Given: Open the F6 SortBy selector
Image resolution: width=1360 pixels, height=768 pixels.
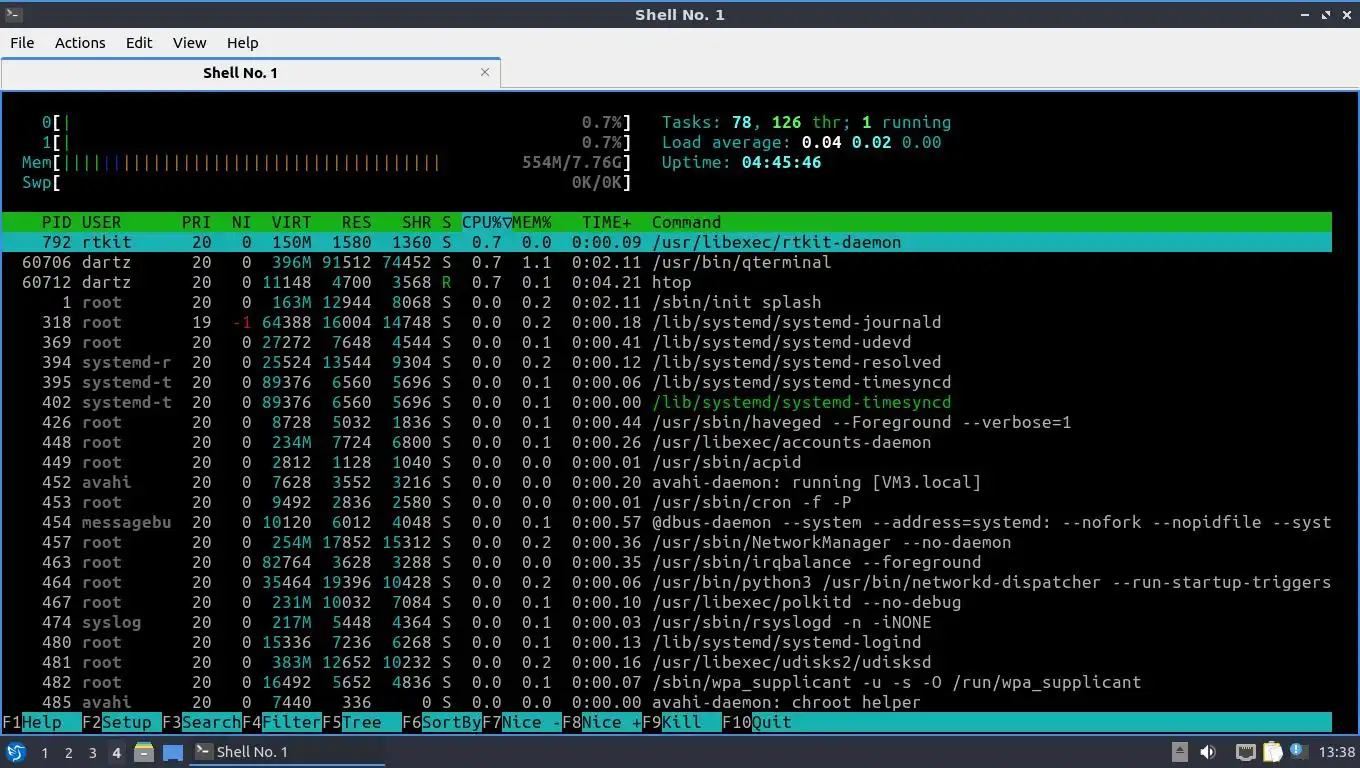Looking at the screenshot, I should point(442,722).
